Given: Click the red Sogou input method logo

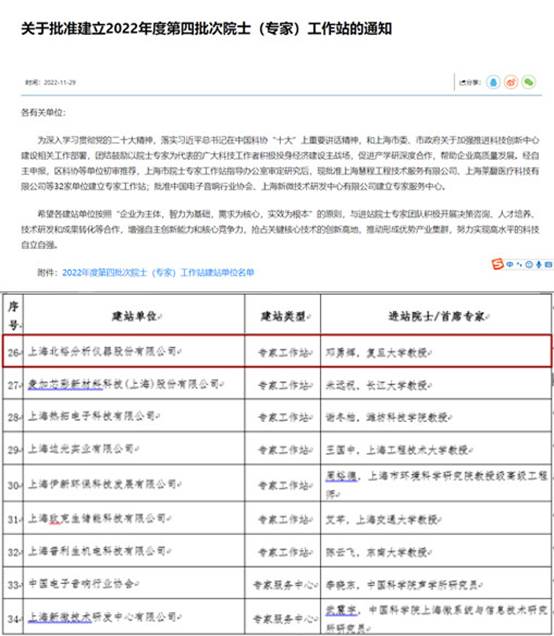Looking at the screenshot, I should click(497, 264).
